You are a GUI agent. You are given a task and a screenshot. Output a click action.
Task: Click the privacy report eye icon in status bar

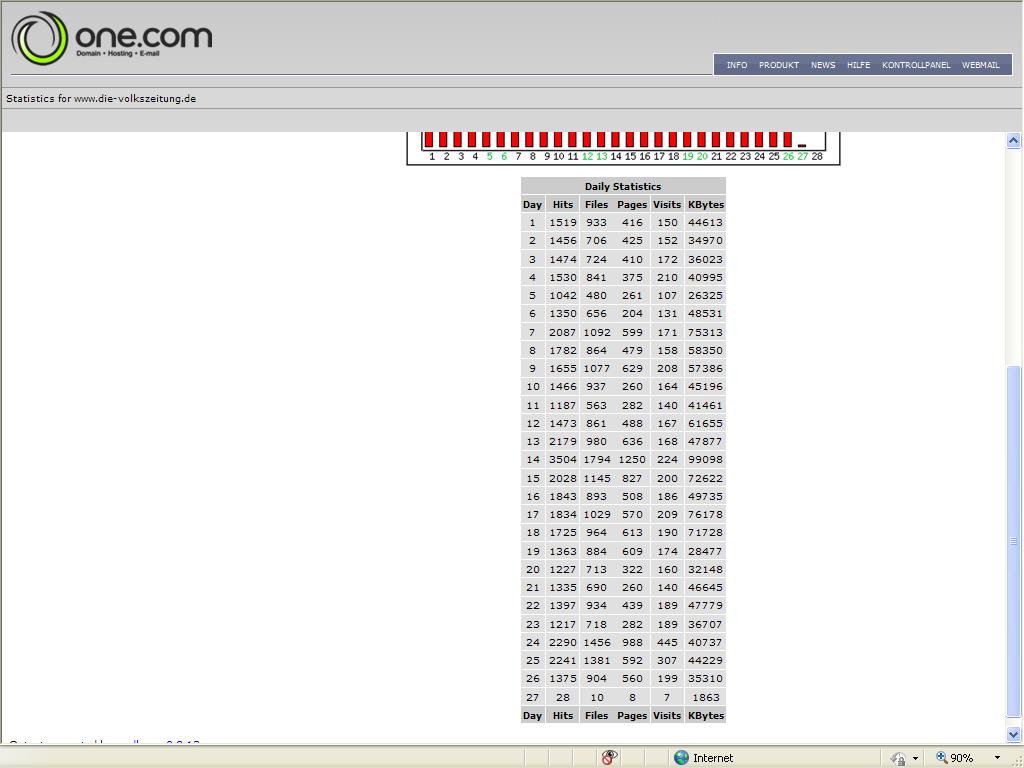[609, 757]
